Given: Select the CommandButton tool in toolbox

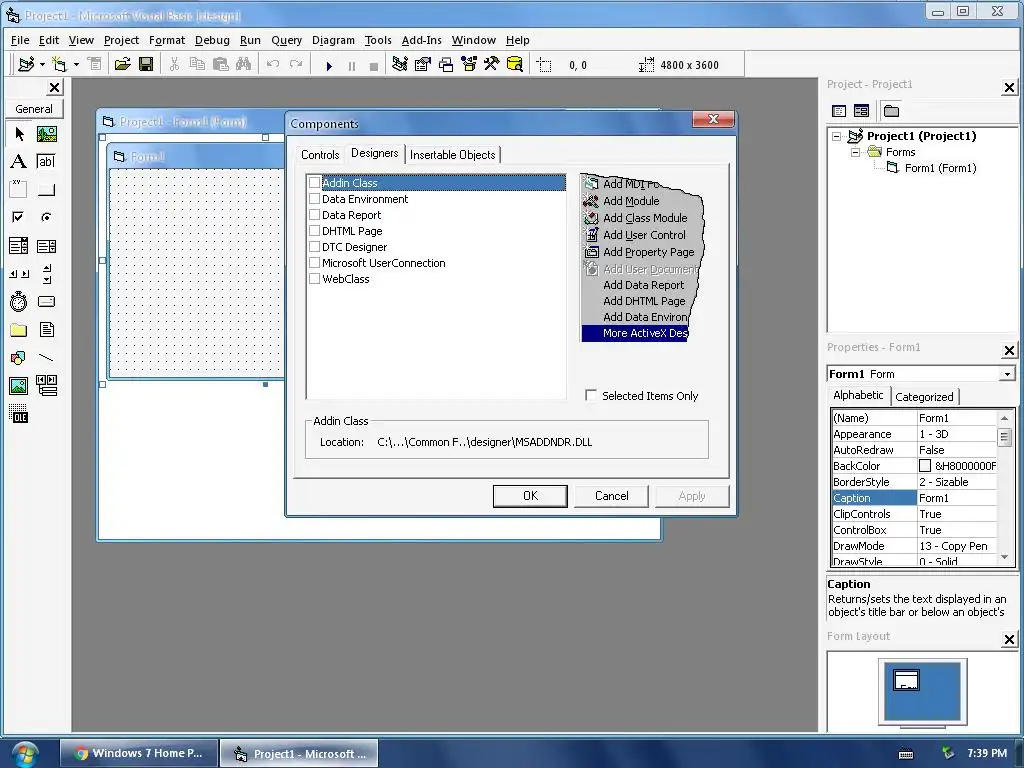Looking at the screenshot, I should [46, 189].
